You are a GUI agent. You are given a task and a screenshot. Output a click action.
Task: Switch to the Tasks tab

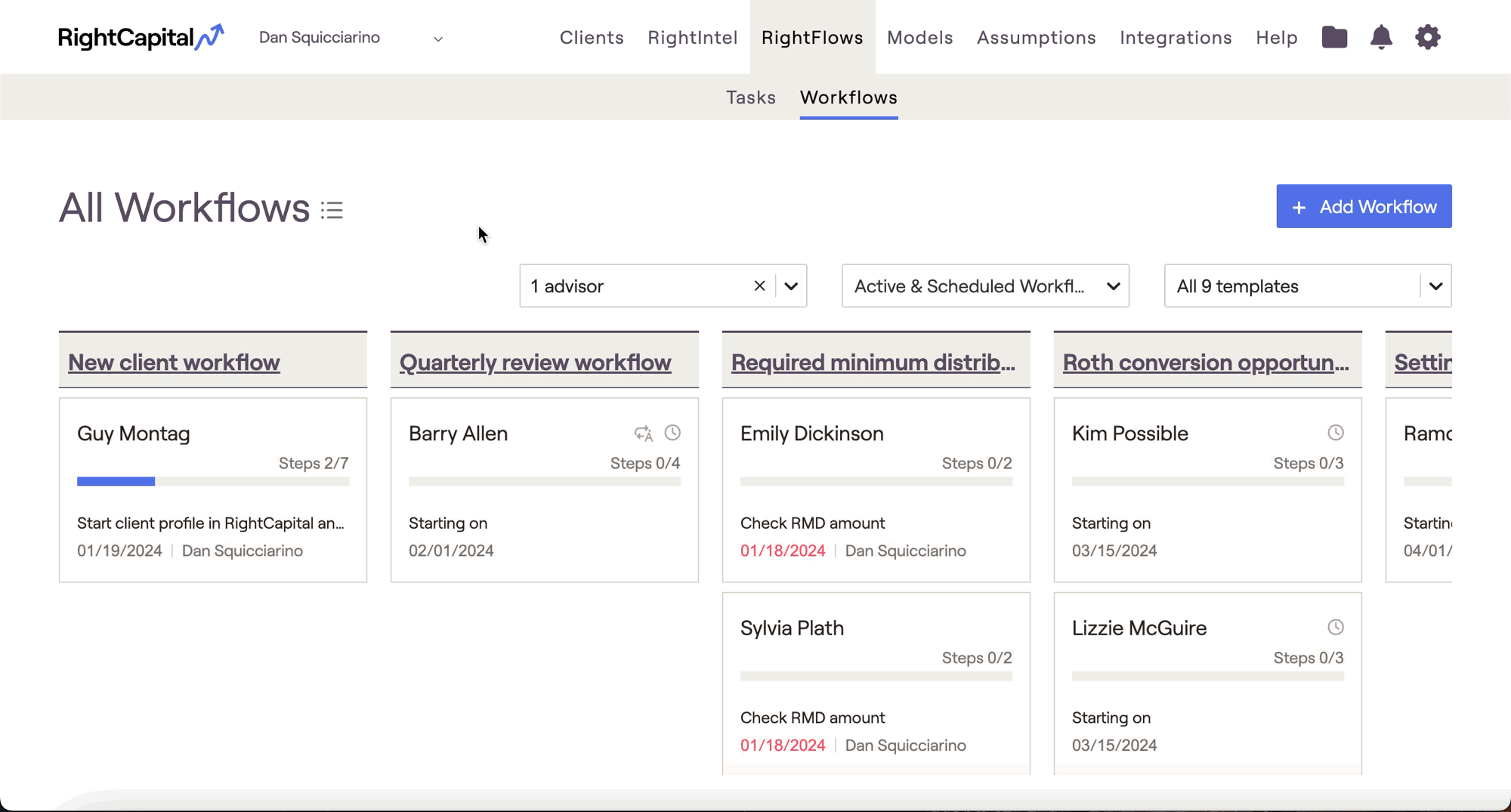[750, 97]
